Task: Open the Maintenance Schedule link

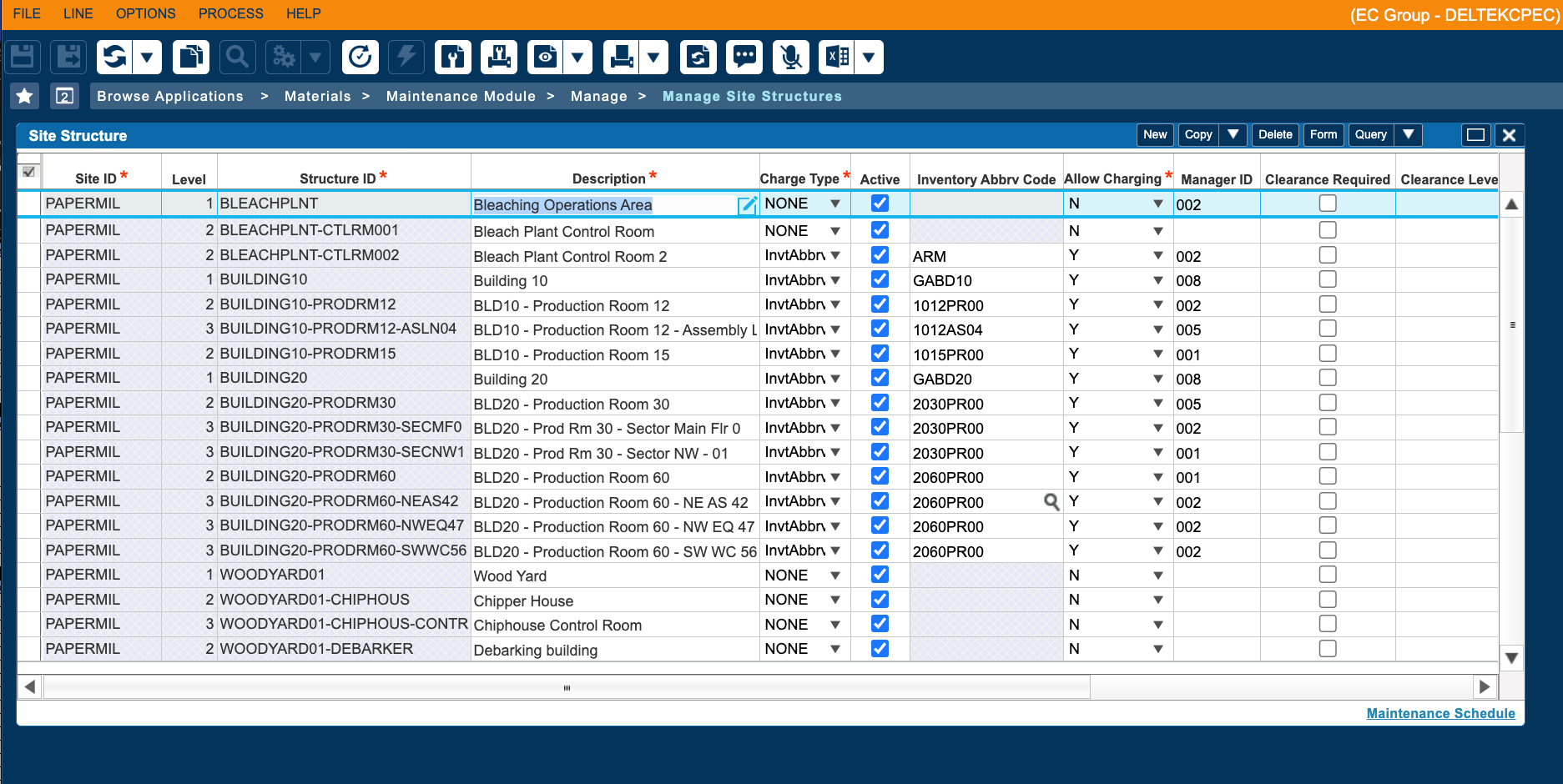Action: [x=1440, y=713]
